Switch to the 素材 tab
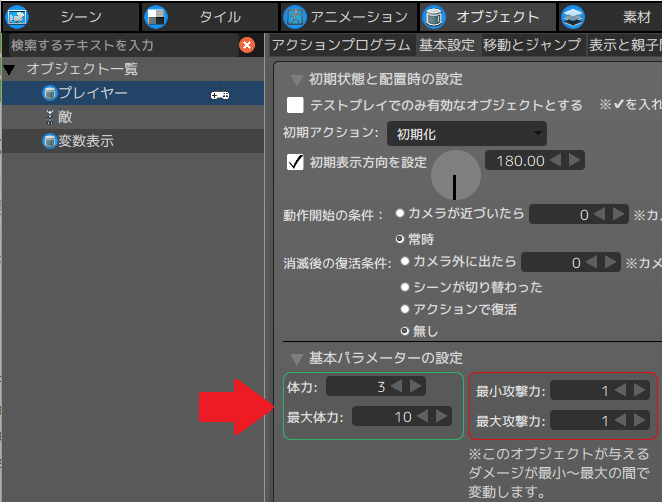The image size is (662, 502). click(610, 17)
